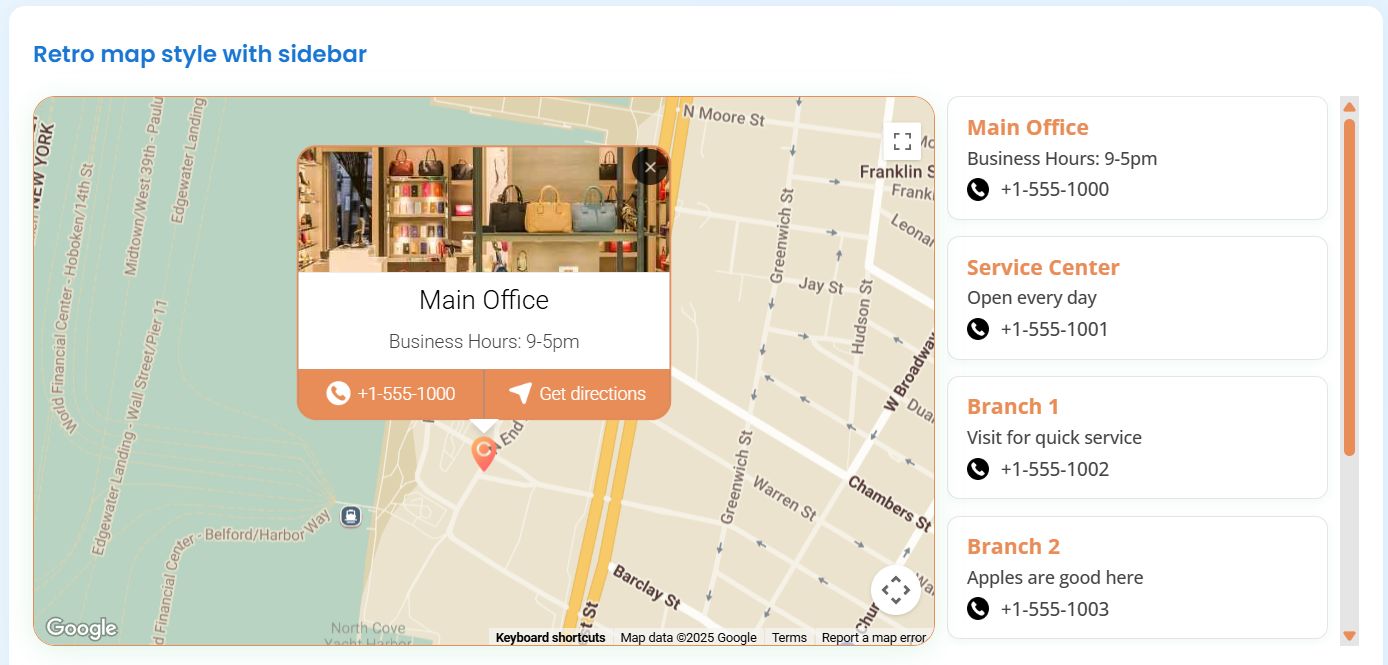Toggle the map fullscreen view icon
This screenshot has height=665, width=1388.
point(902,141)
